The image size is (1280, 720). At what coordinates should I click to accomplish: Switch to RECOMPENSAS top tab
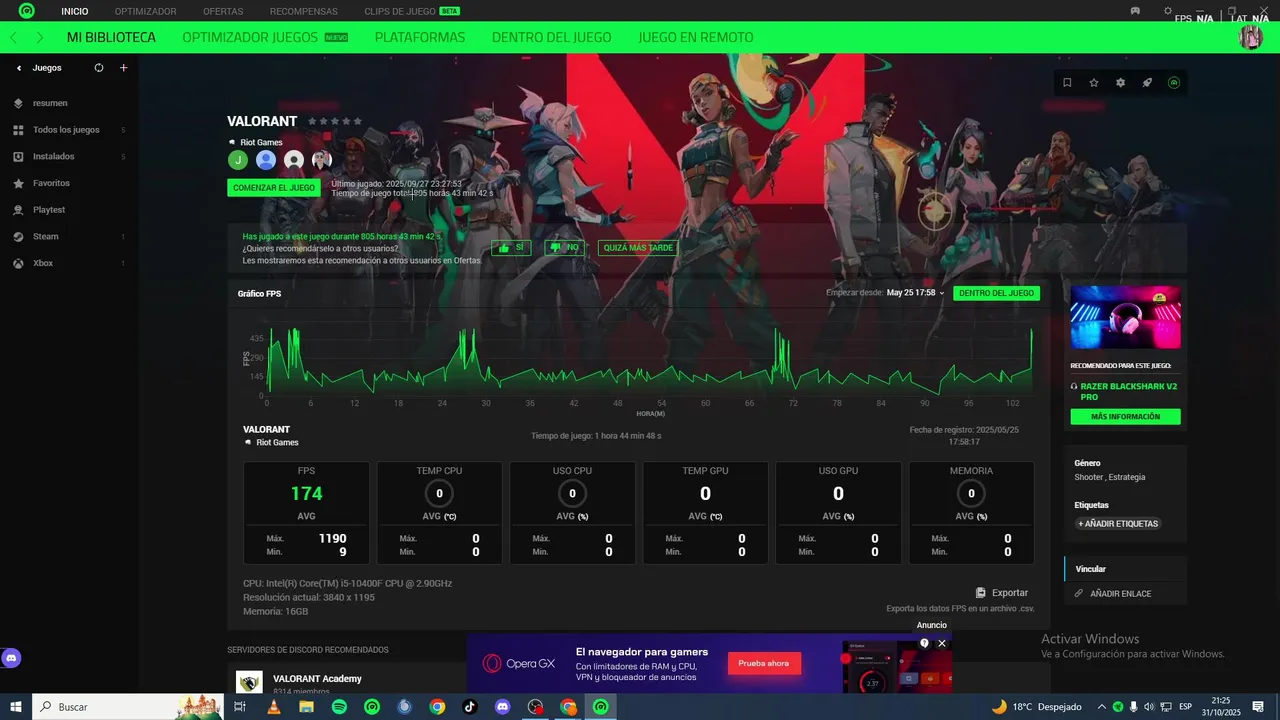304,11
